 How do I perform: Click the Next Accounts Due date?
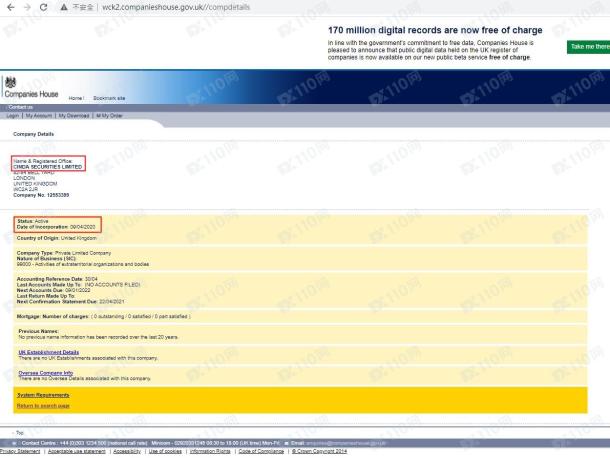coord(78,290)
